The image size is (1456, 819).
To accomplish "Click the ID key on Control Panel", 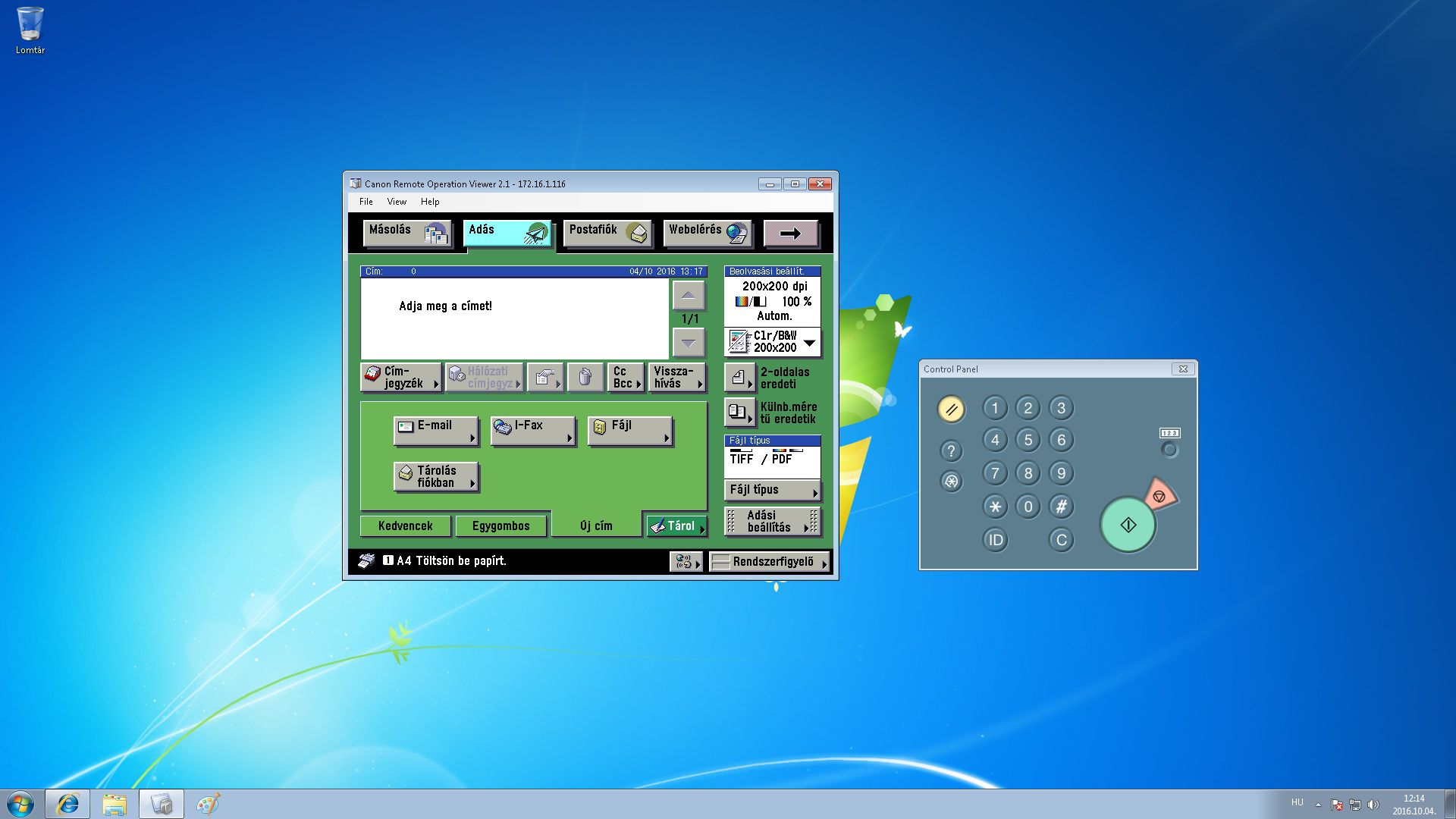I will pos(995,540).
